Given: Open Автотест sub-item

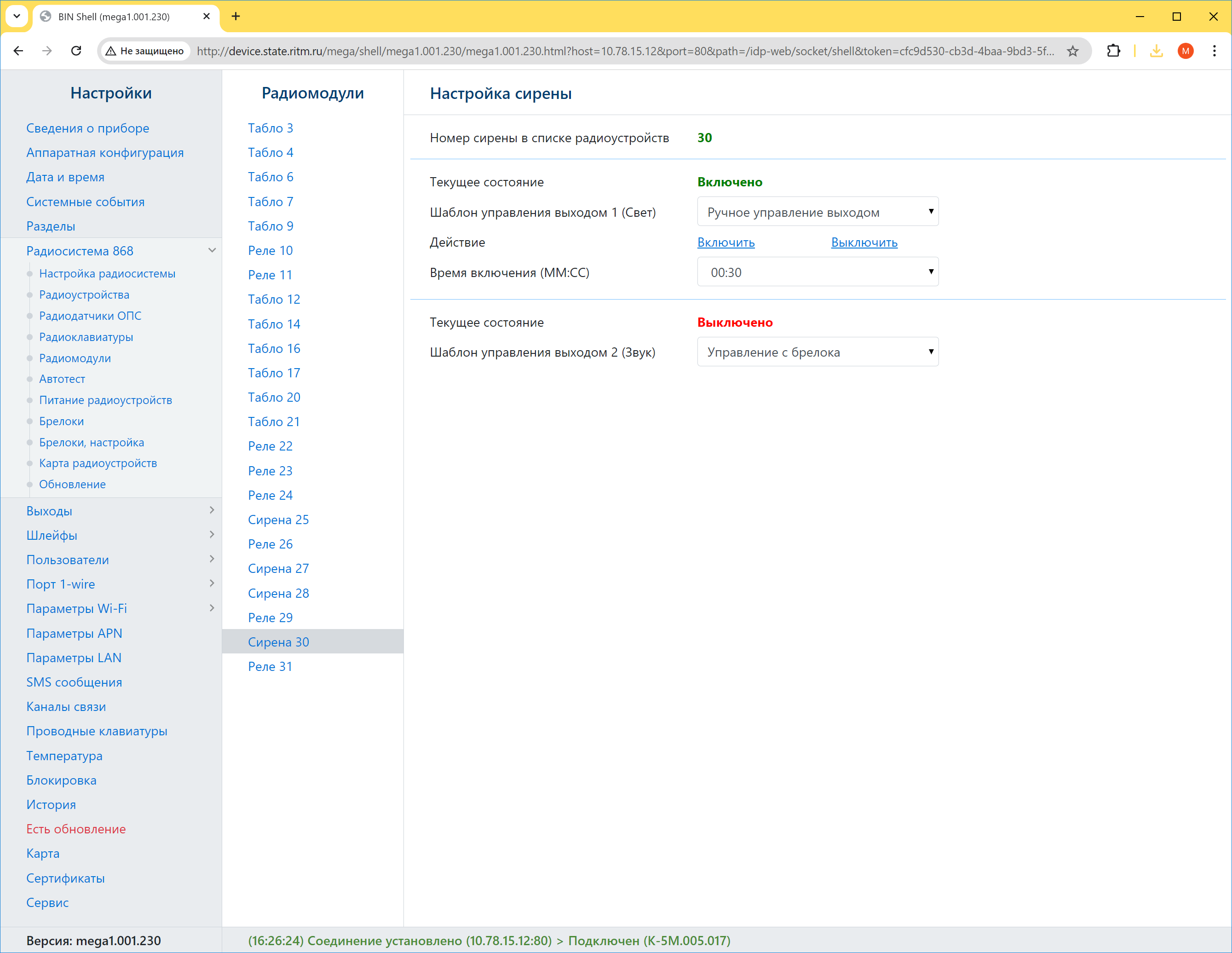Looking at the screenshot, I should 62,379.
